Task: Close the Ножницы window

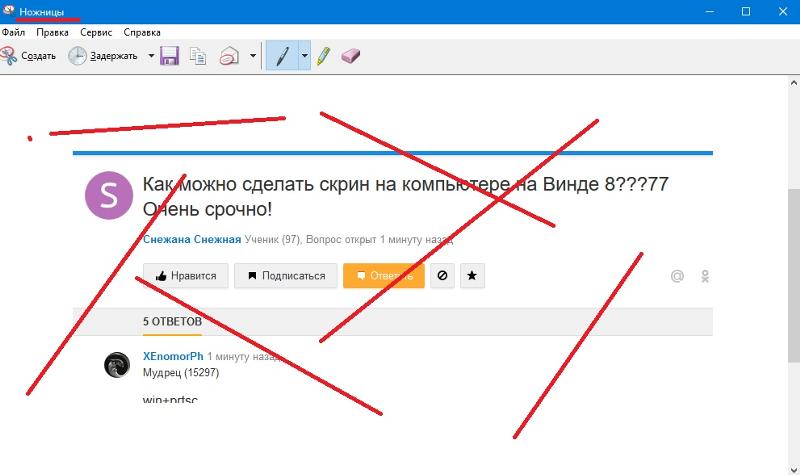Action: coord(783,11)
